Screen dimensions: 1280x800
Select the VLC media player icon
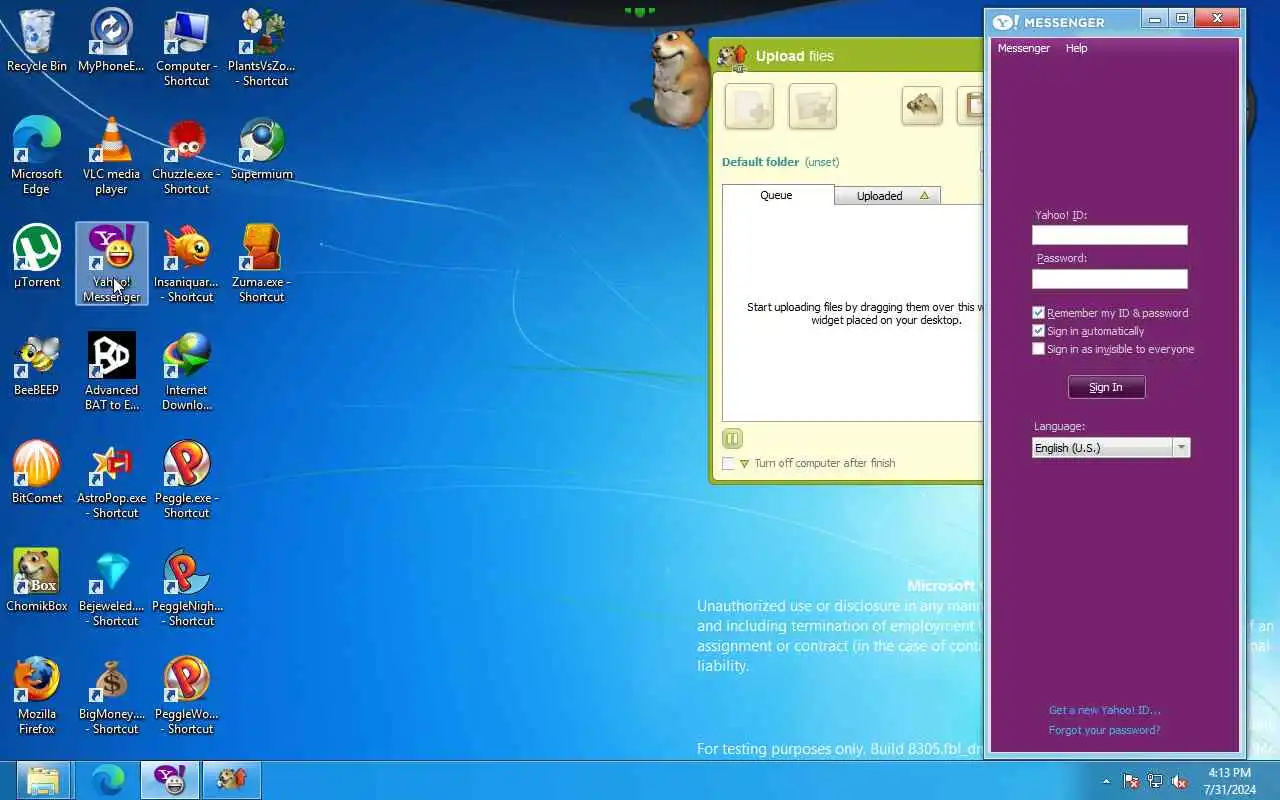click(x=111, y=156)
